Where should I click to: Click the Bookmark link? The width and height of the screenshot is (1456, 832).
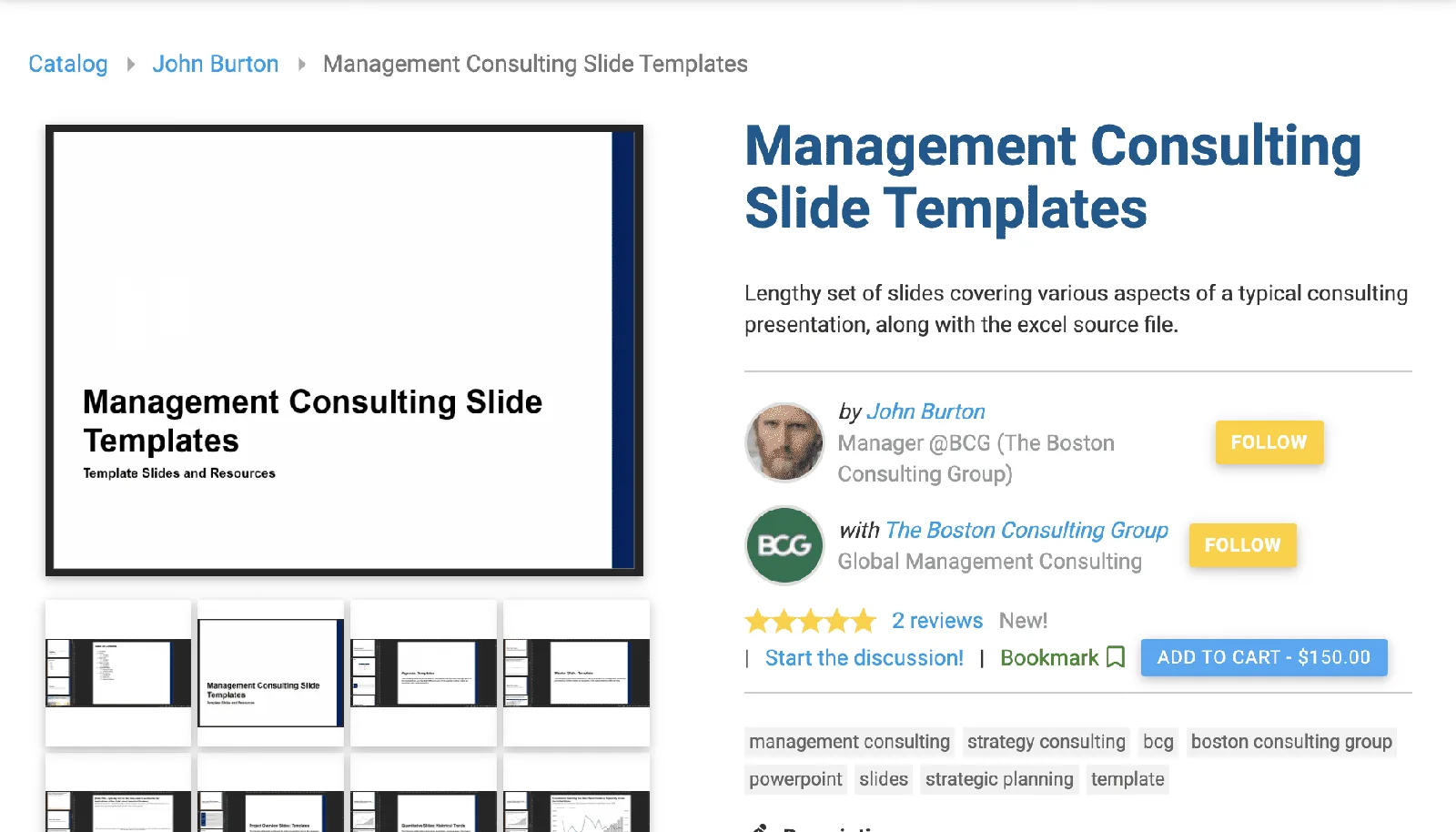coord(1049,658)
